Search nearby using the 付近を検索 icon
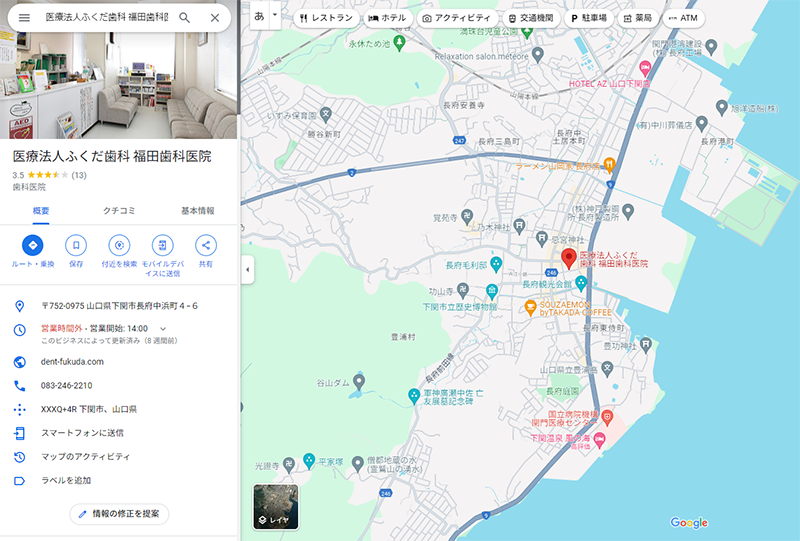The width and height of the screenshot is (800, 541). (119, 245)
